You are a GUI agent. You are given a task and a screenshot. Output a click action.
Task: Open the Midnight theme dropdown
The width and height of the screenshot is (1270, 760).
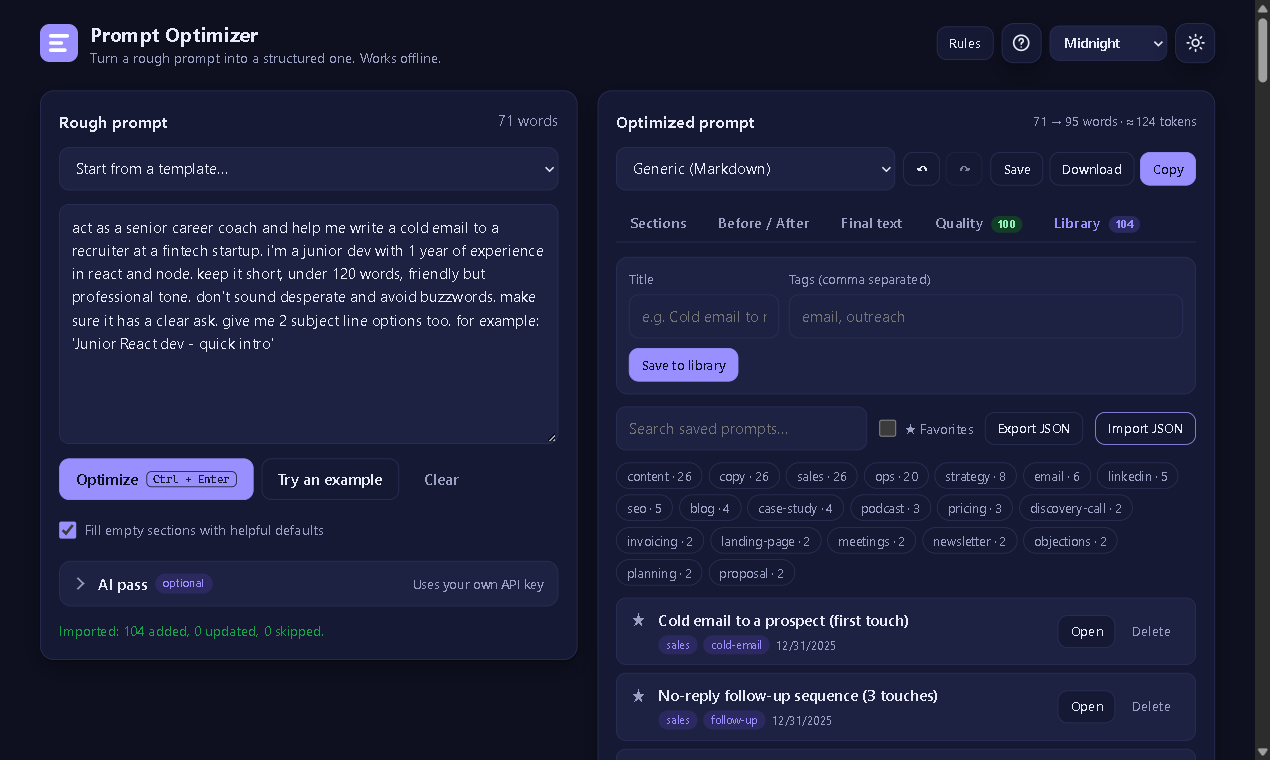tap(1108, 43)
